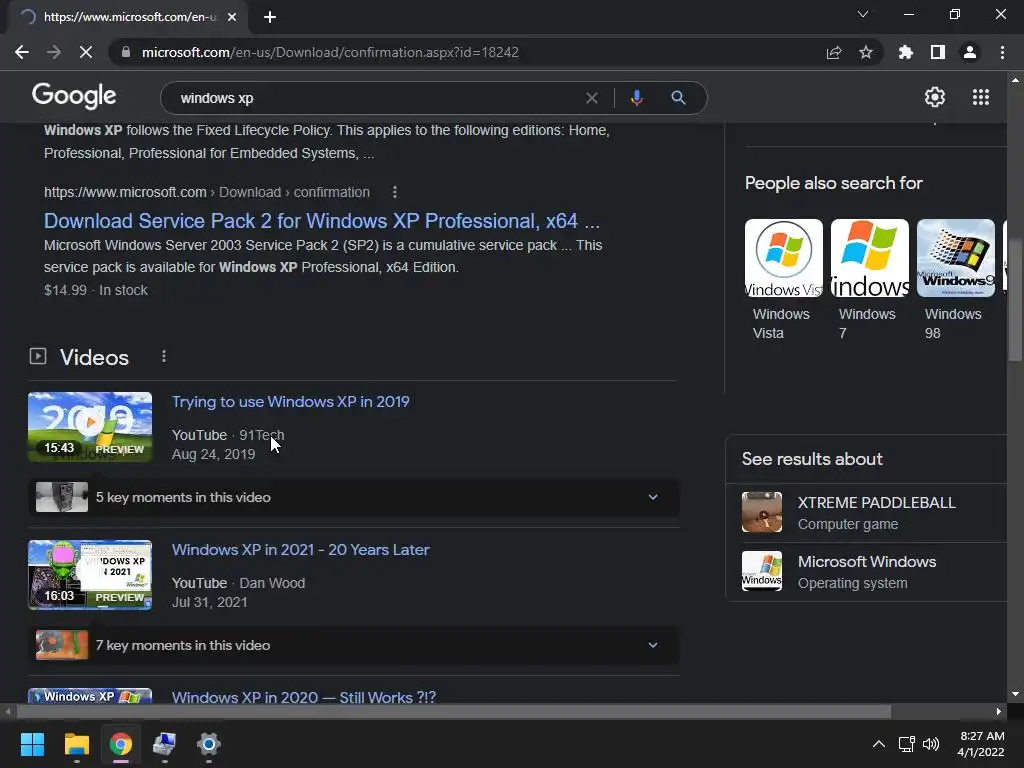Toggle Chrome side panel
1024x768 pixels.
pyautogui.click(x=938, y=52)
